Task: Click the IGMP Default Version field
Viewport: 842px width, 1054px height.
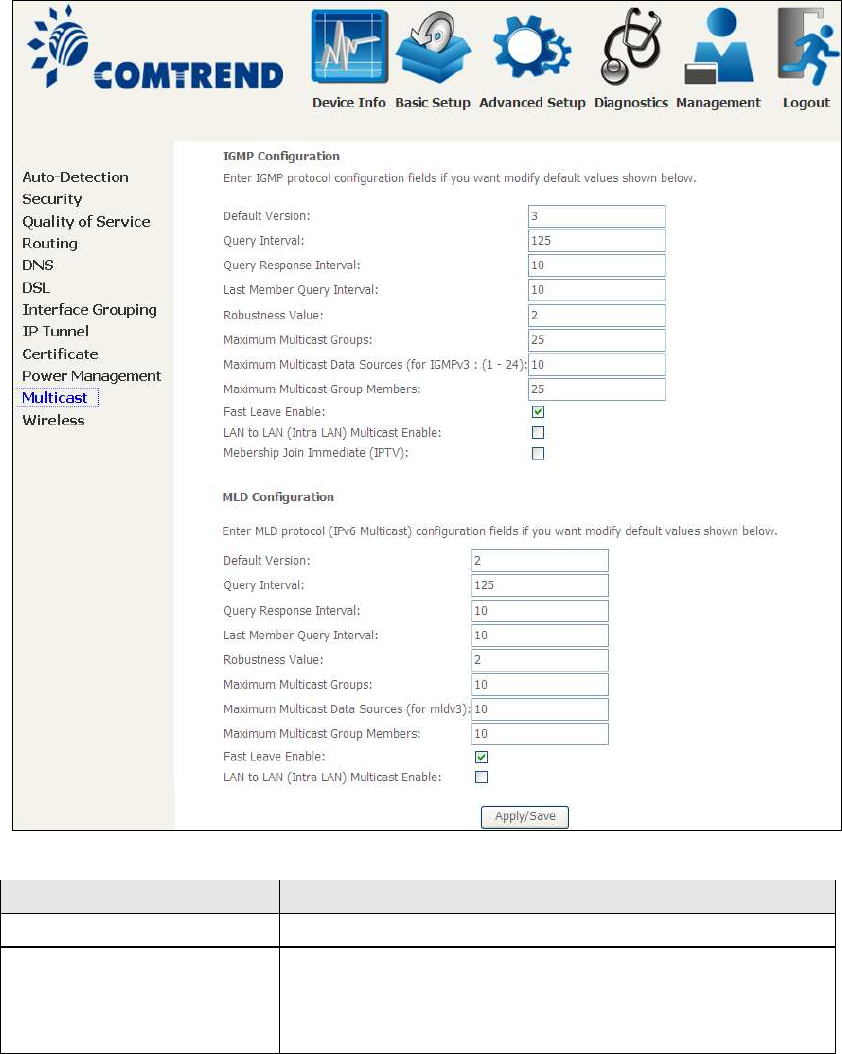Action: [597, 216]
